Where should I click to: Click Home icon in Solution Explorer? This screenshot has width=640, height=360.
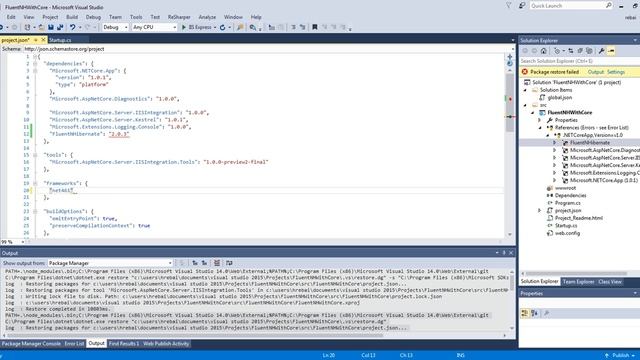click(544, 51)
